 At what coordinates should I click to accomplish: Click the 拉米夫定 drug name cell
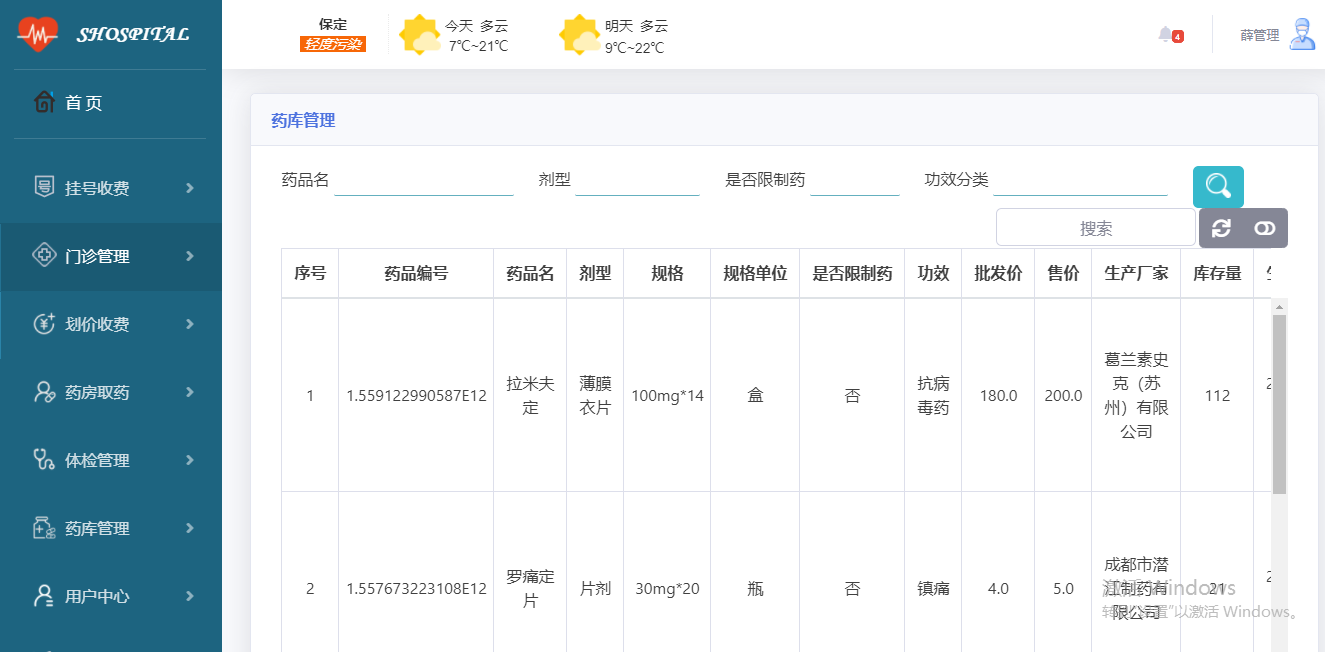click(530, 395)
